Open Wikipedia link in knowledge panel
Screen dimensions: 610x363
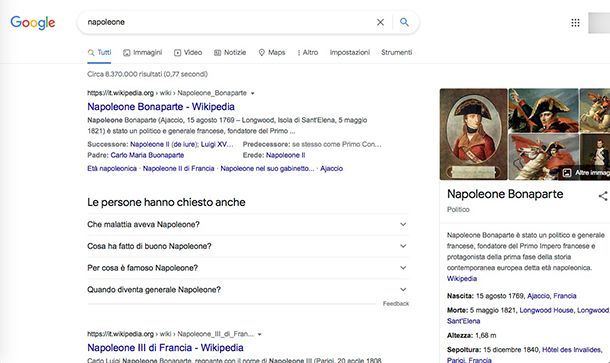(462, 279)
